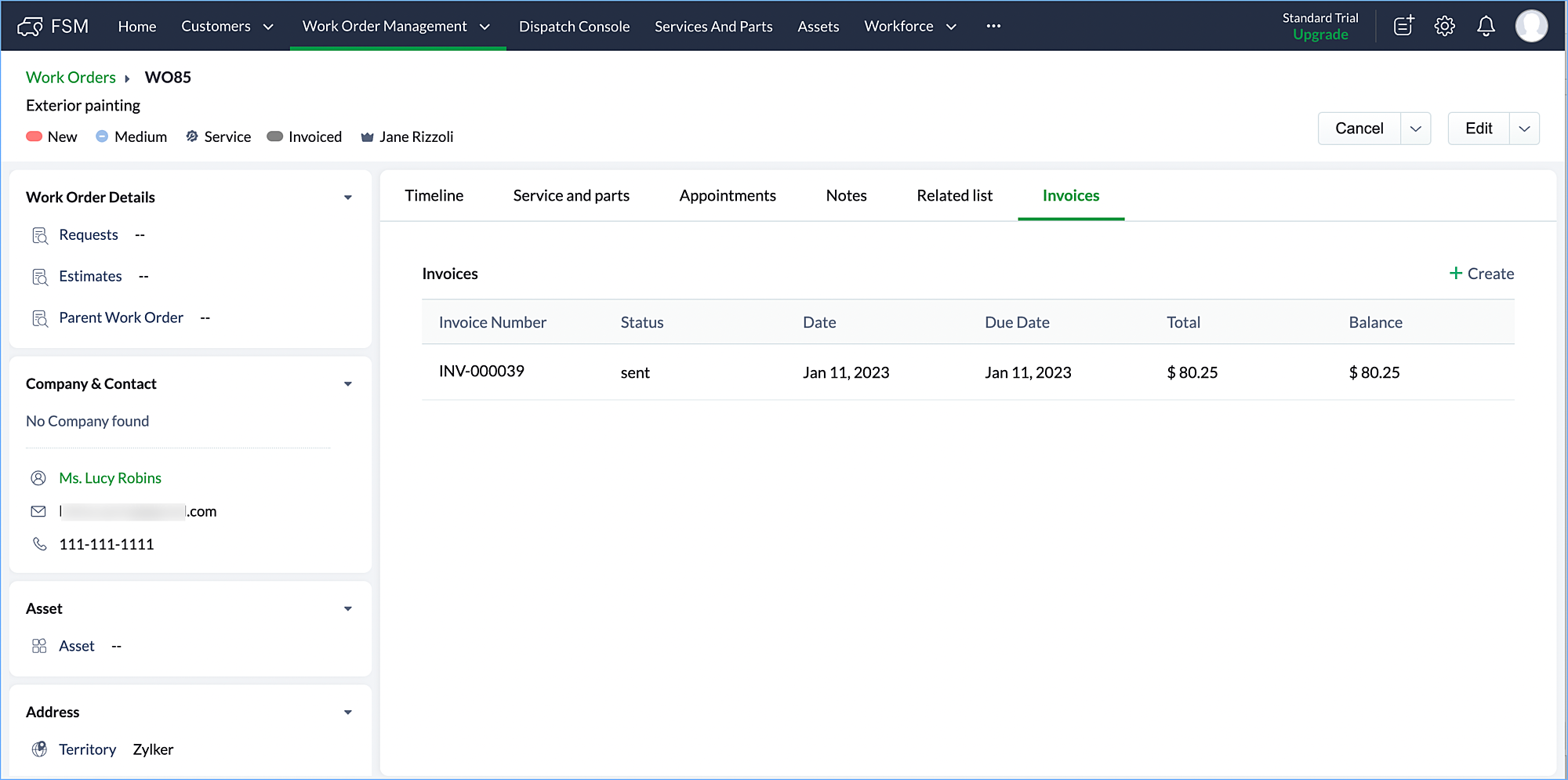Open the settings gear icon

(1444, 26)
